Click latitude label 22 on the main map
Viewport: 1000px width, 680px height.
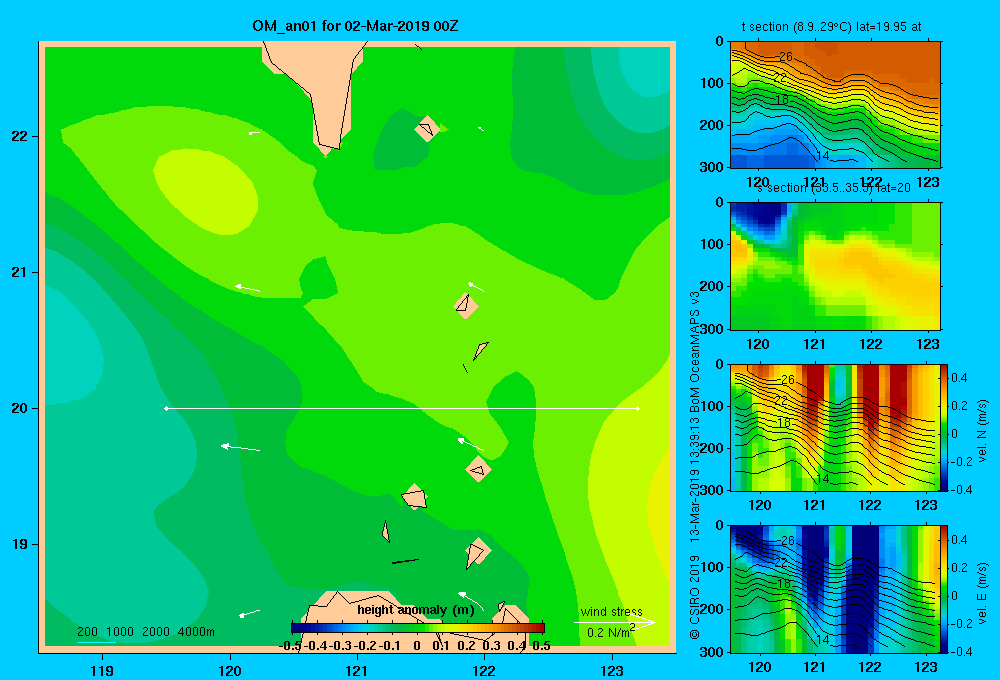pos(19,137)
